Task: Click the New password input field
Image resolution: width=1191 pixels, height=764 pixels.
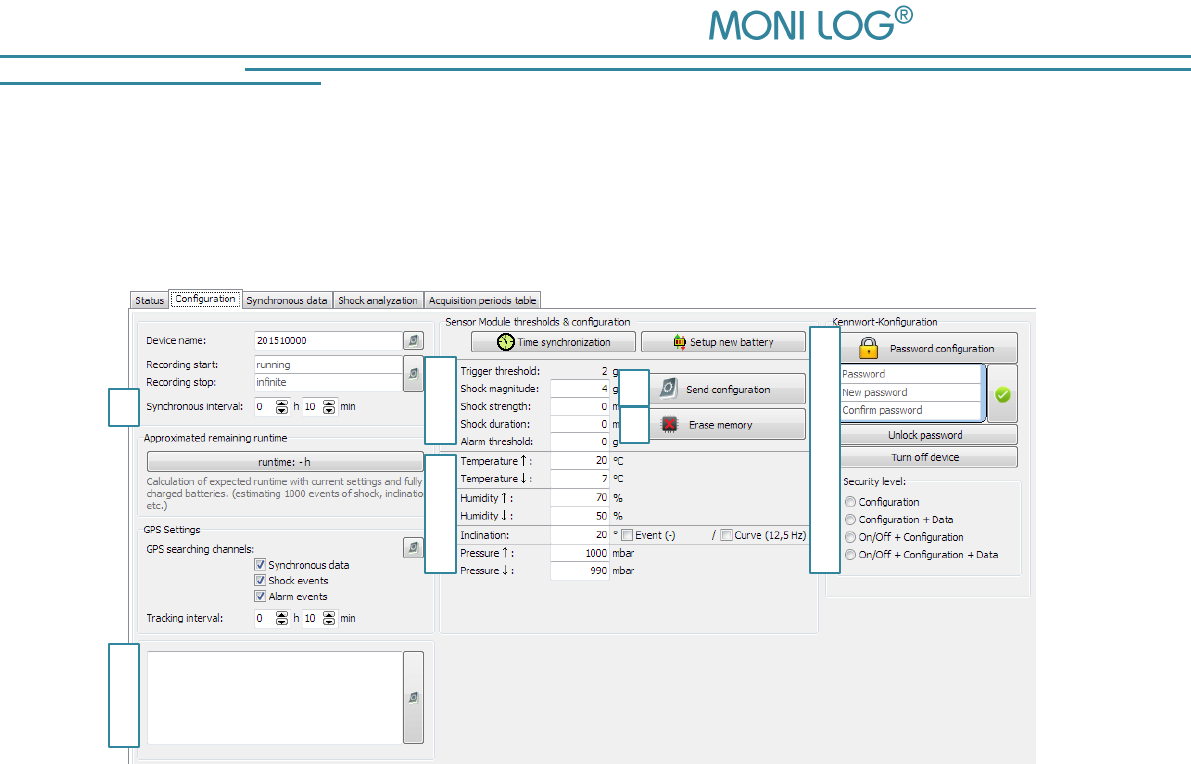Action: (x=911, y=392)
